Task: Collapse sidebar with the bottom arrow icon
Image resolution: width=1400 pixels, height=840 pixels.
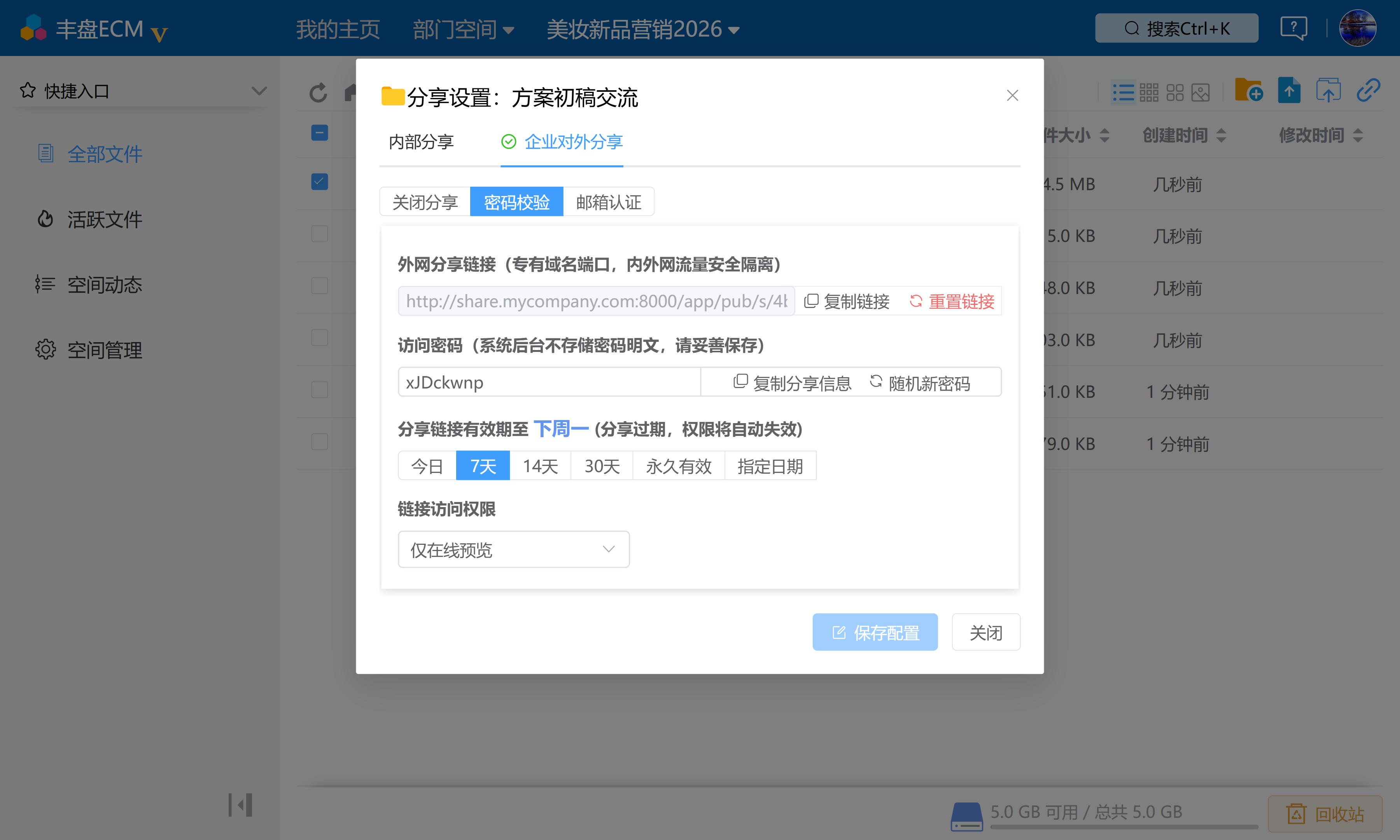Action: (240, 804)
